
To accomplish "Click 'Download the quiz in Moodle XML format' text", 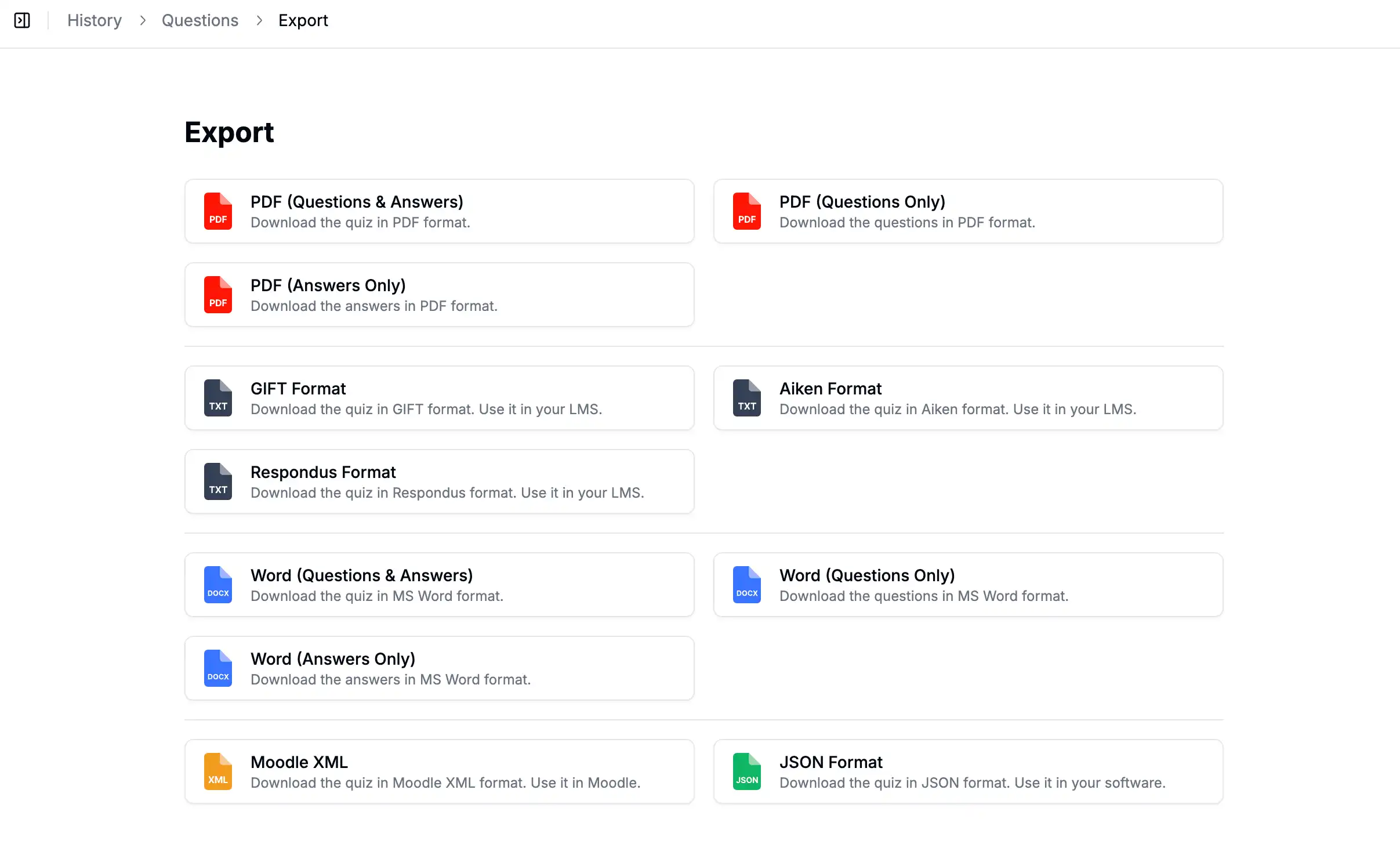I will [x=445, y=783].
